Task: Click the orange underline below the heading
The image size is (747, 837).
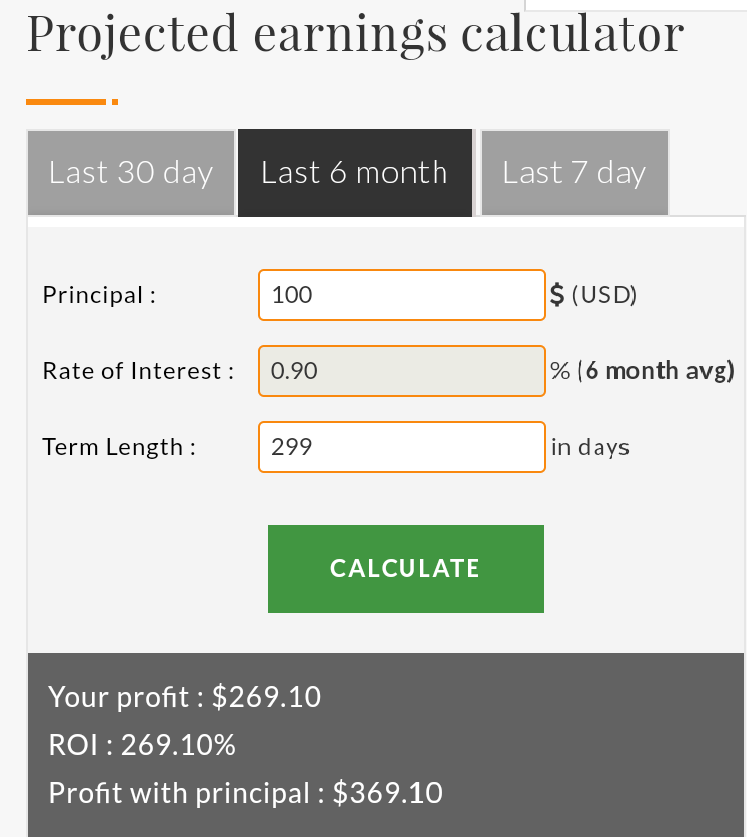Action: coord(66,101)
